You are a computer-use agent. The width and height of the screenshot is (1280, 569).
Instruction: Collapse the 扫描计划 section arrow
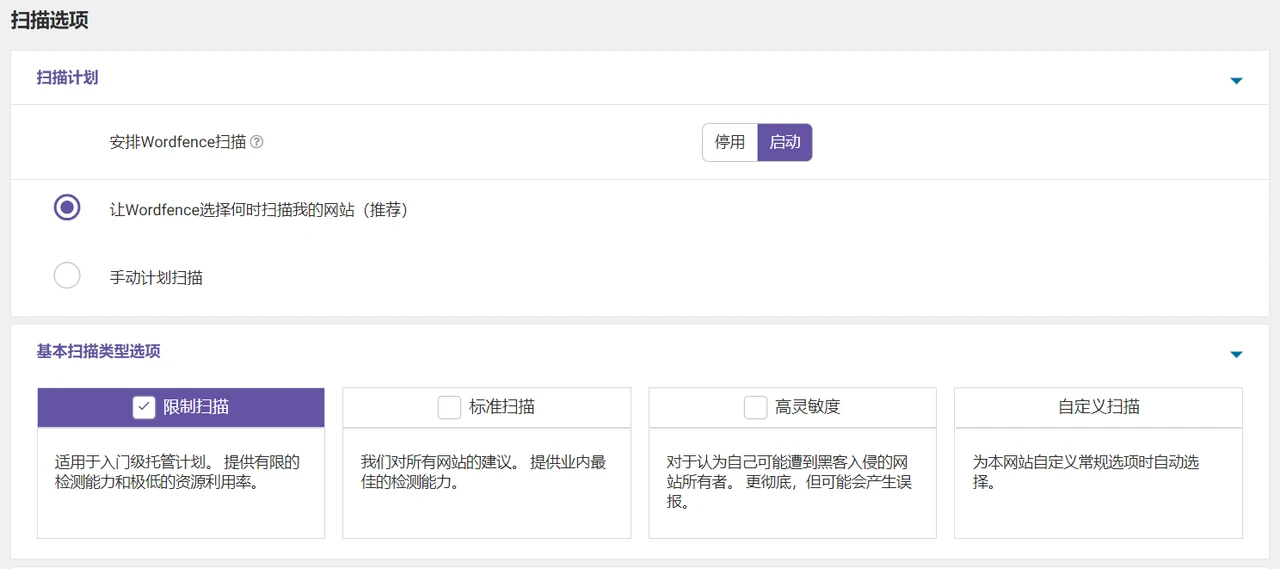(x=1236, y=80)
